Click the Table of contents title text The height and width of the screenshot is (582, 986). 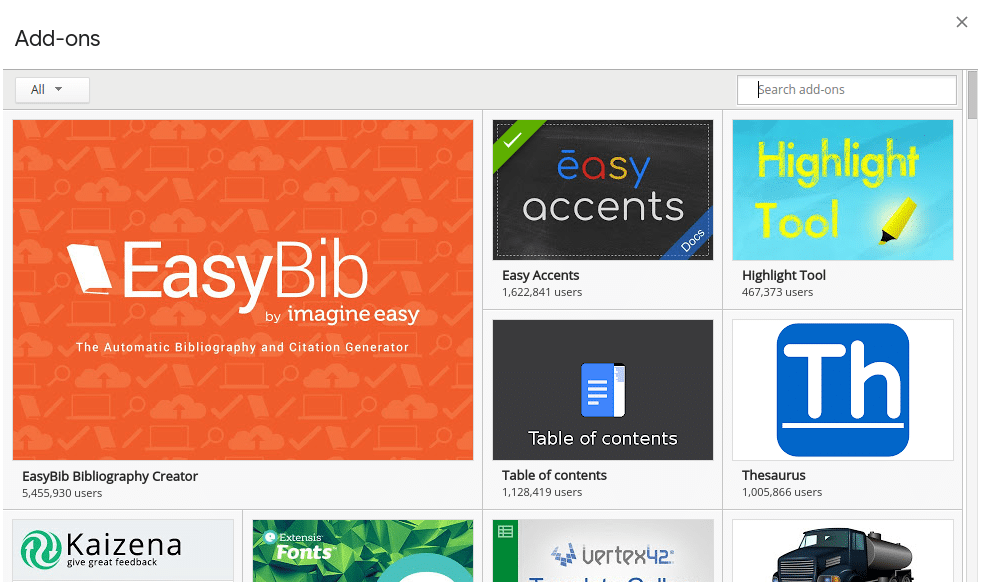555,475
